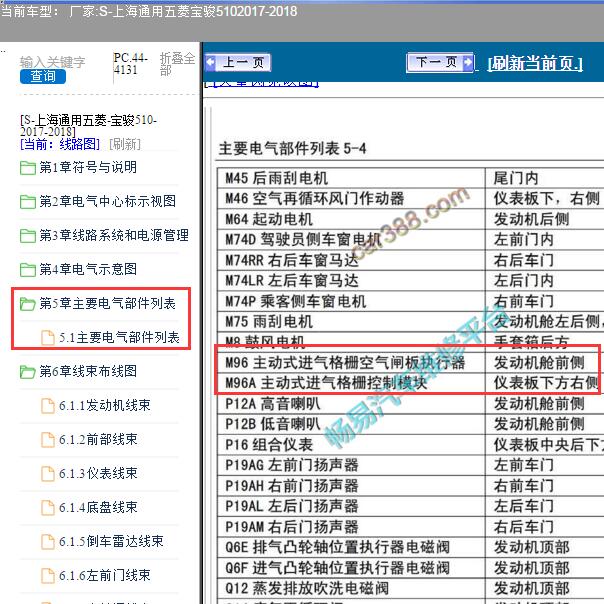The image size is (604, 604).
Task: Select Q12 蒸发排放吹洗电磁阀 cell
Action: 351,588
